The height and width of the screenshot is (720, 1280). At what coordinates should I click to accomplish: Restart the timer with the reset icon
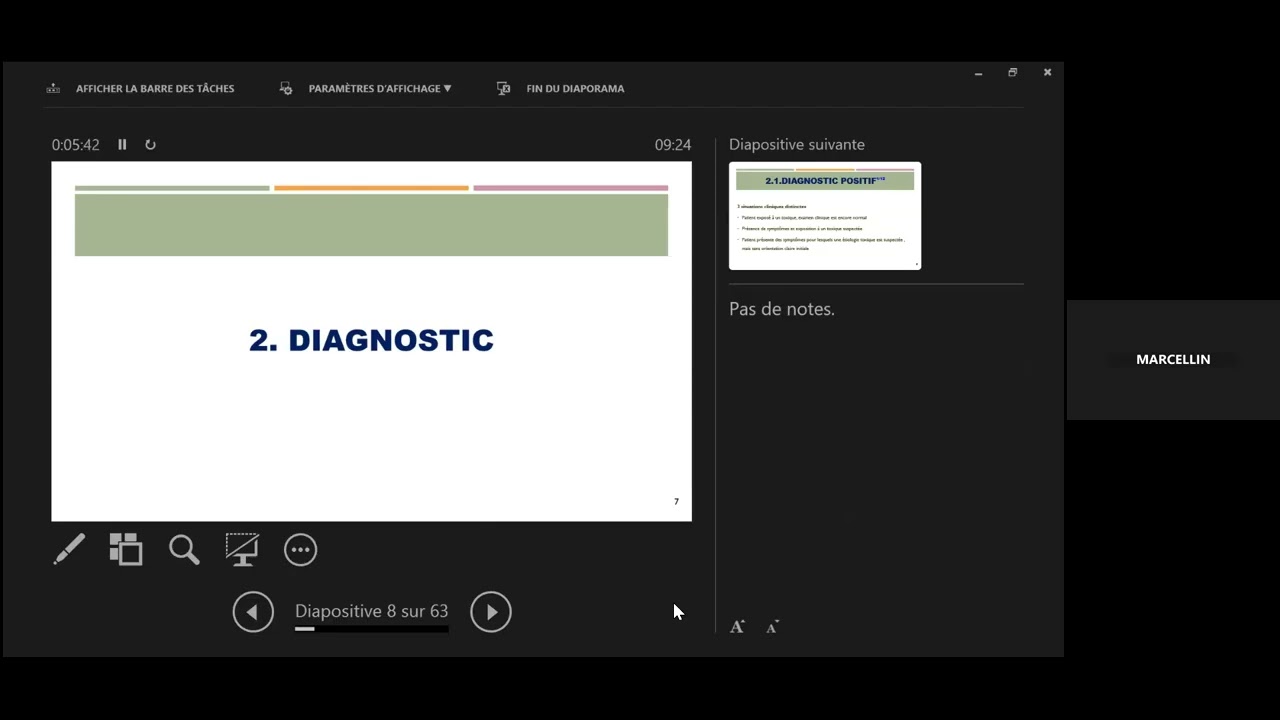tap(150, 144)
